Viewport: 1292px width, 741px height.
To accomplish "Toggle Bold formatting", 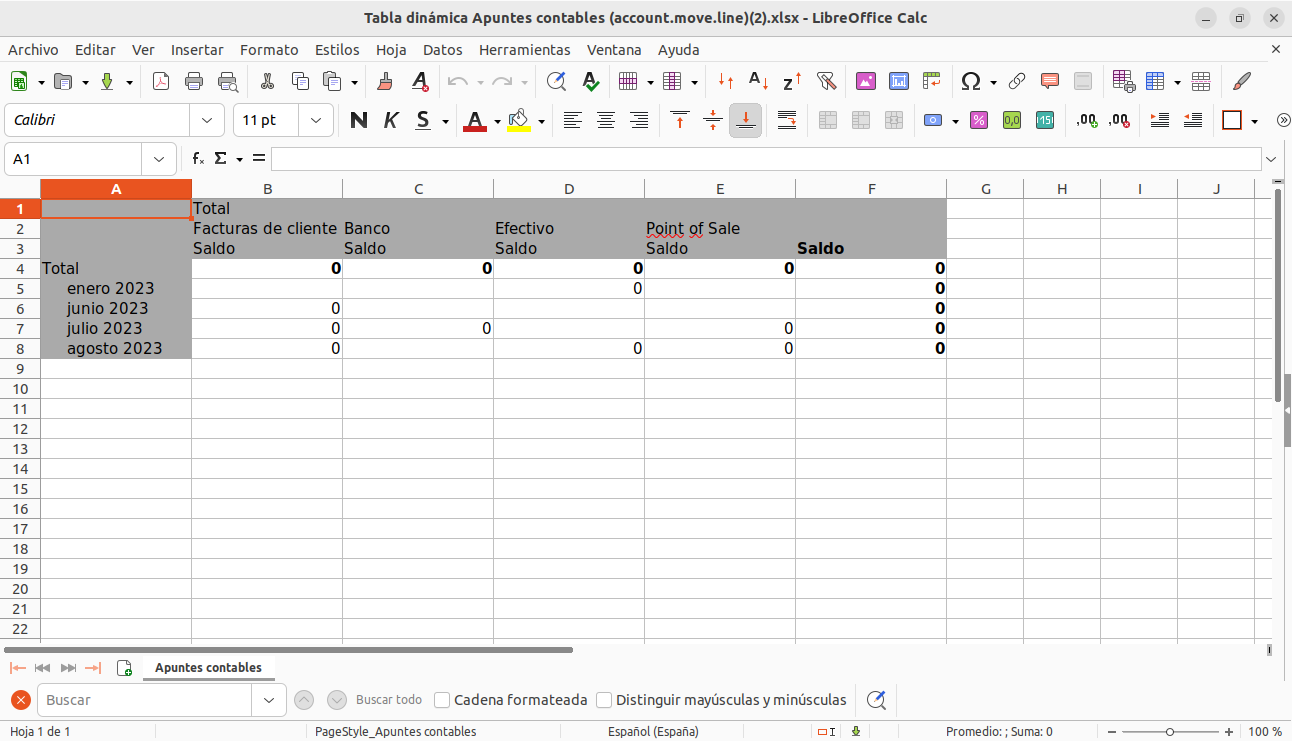I will point(359,120).
